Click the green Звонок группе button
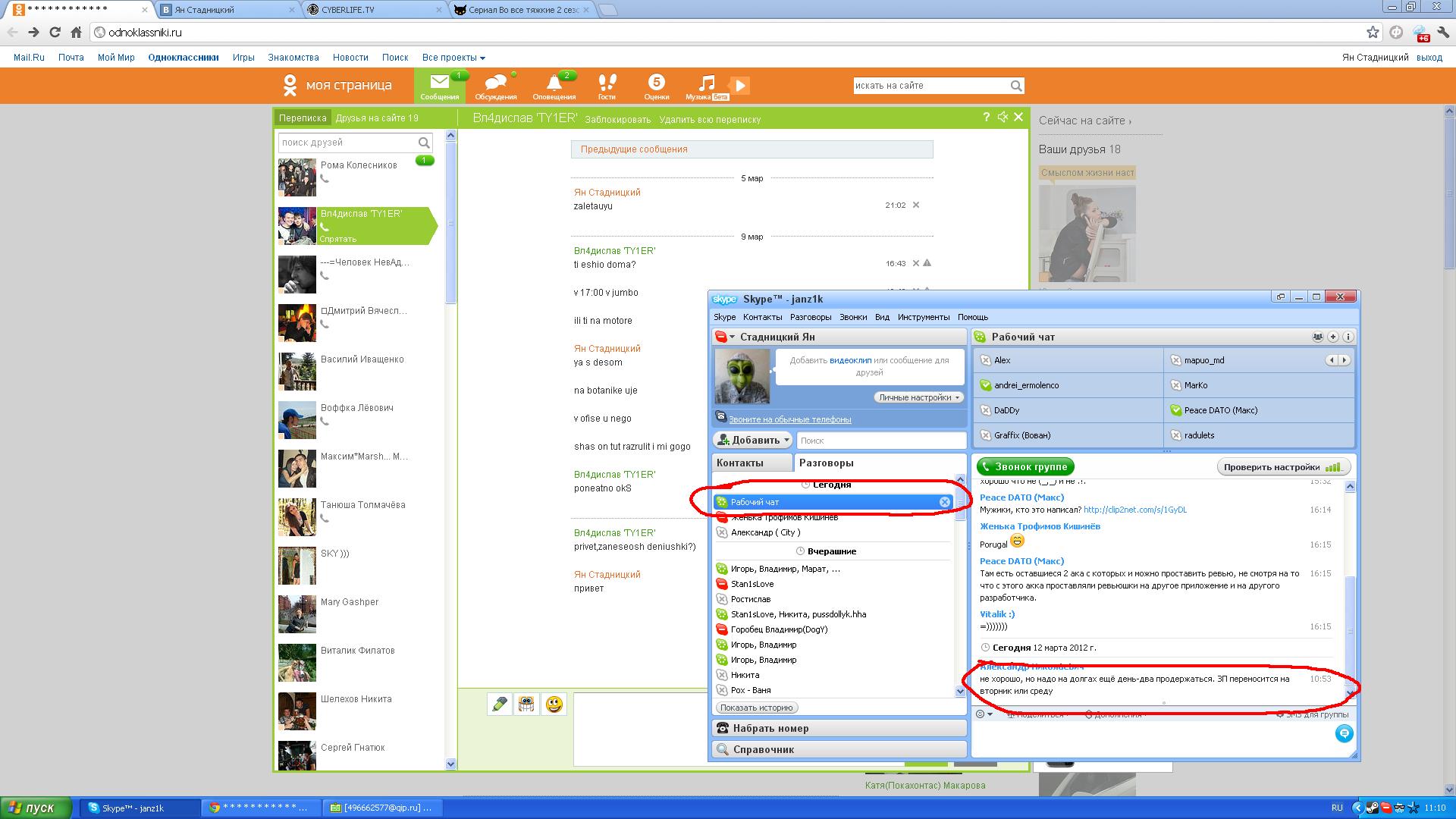Screen dimensions: 1456x819 coord(1025,467)
